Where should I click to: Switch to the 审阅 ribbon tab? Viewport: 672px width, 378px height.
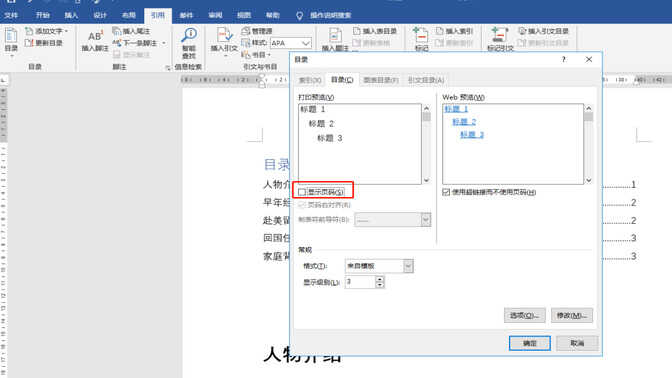[215, 15]
